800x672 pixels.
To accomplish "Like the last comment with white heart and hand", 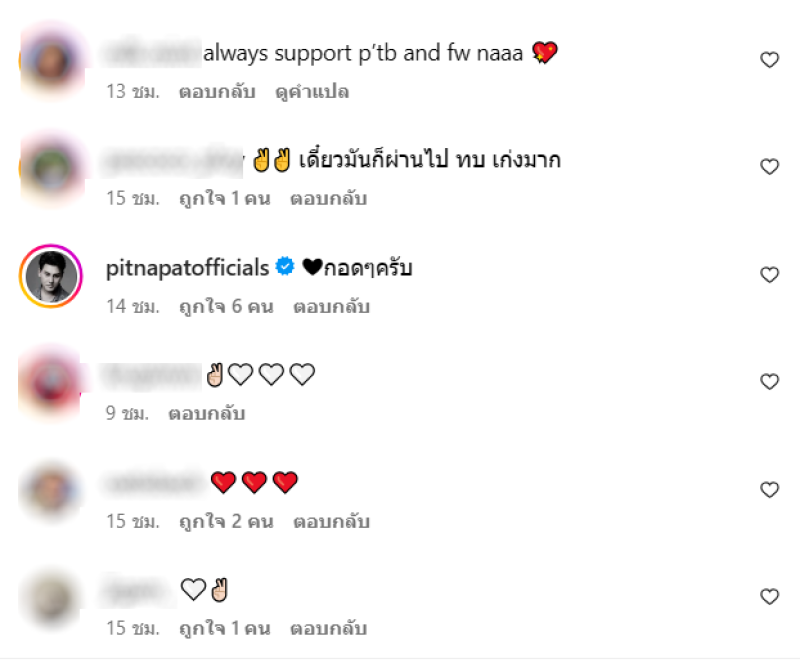I will click(769, 596).
